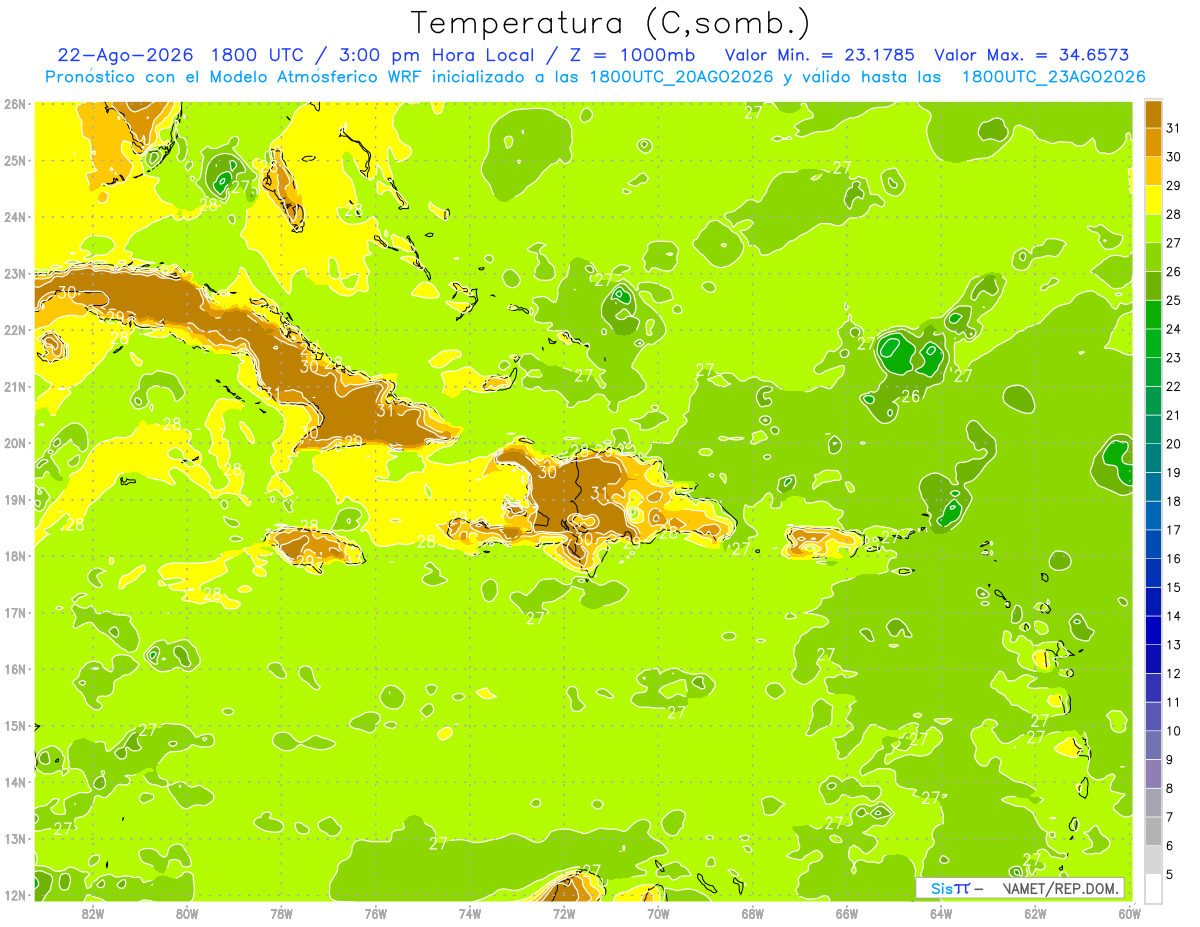This screenshot has width=1200, height=927.
Task: Click the legend scale number 30
Action: [1174, 157]
